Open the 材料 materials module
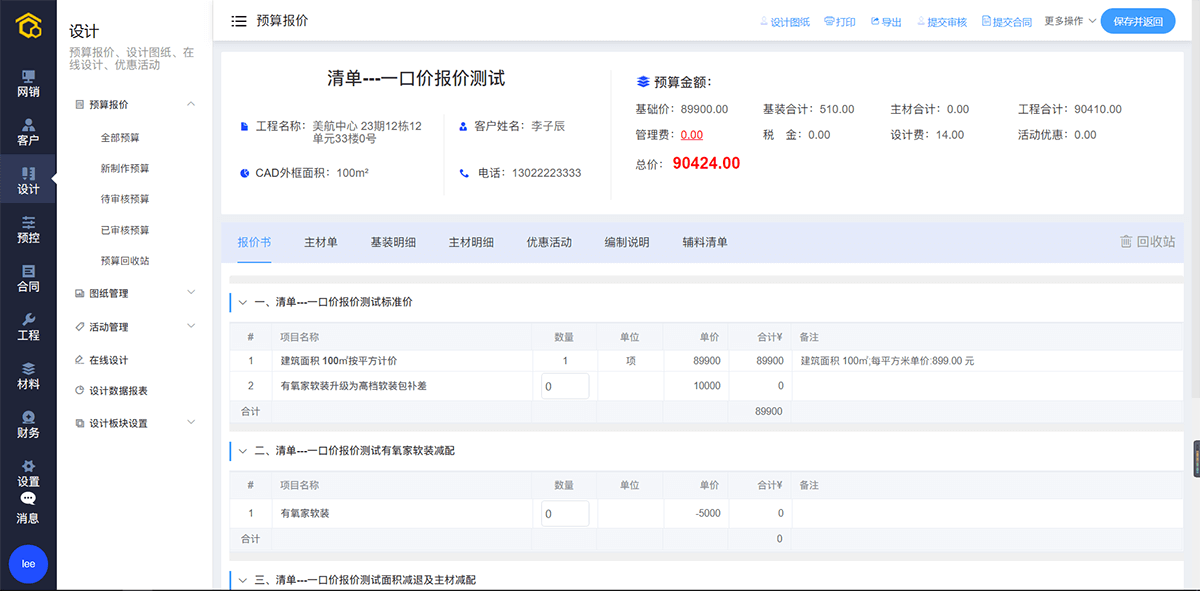Screen dimensions: 1200x591 tap(28, 376)
